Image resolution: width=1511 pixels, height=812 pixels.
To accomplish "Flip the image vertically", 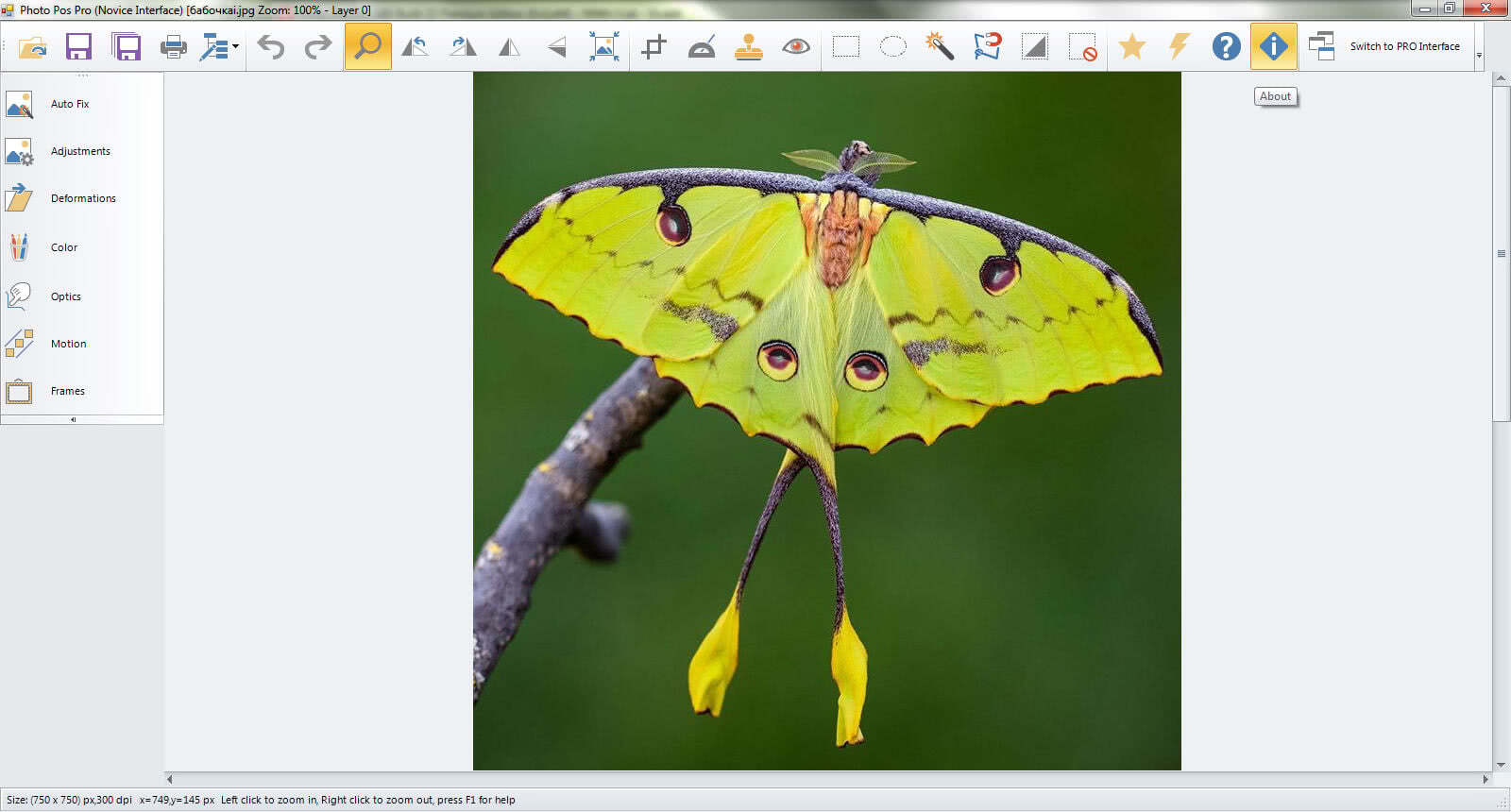I will (557, 46).
